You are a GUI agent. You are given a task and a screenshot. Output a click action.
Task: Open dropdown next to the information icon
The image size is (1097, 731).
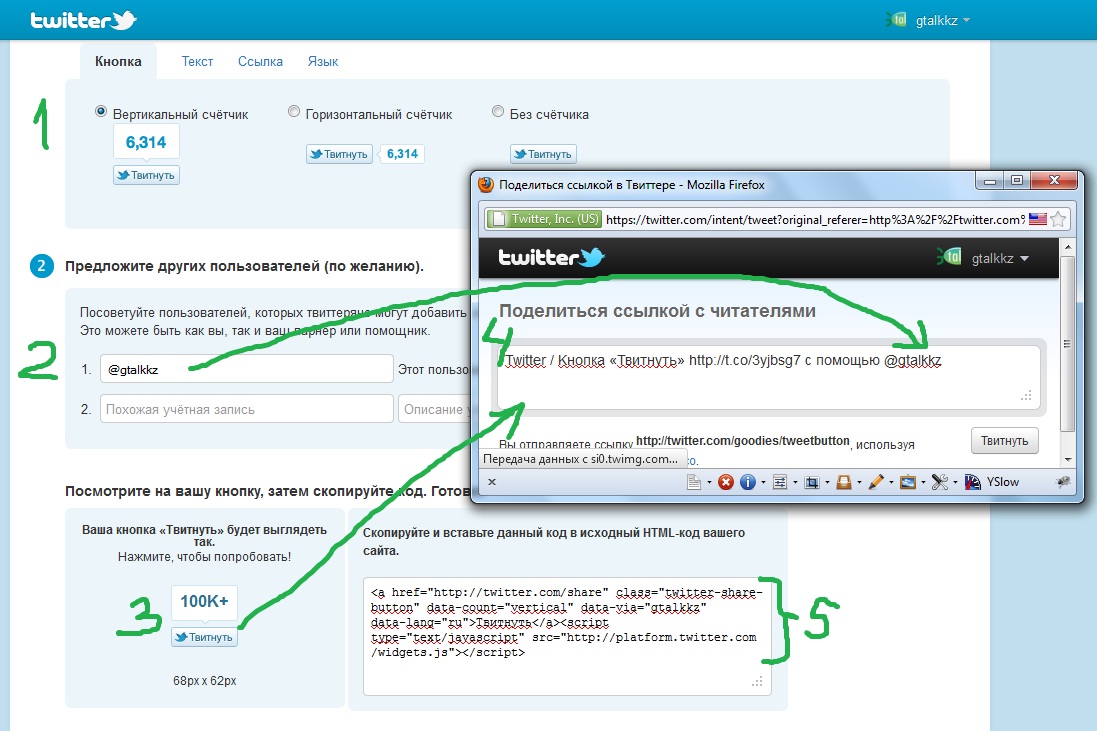pos(763,482)
